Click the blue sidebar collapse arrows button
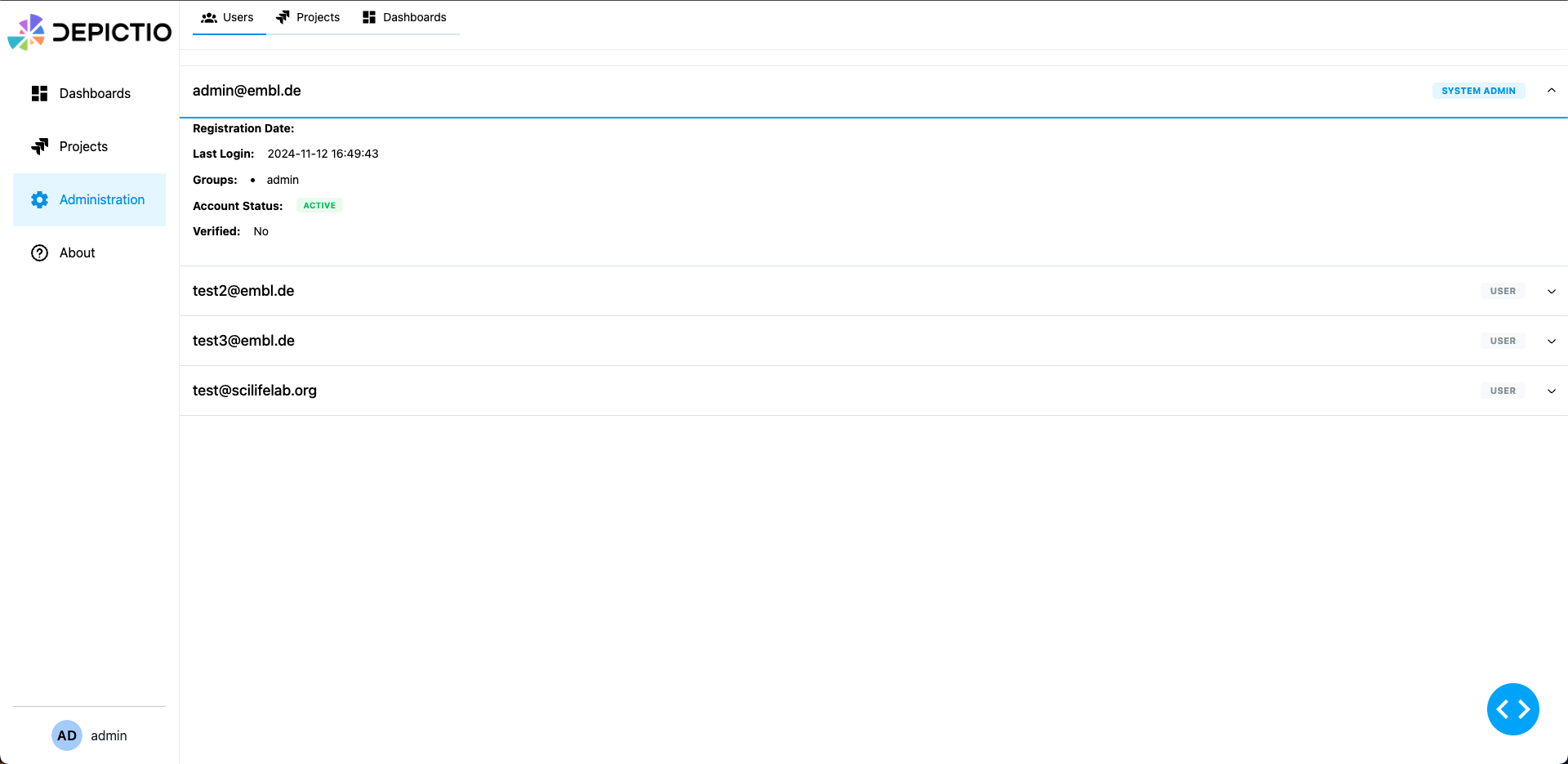Viewport: 1568px width, 764px height. click(1513, 709)
